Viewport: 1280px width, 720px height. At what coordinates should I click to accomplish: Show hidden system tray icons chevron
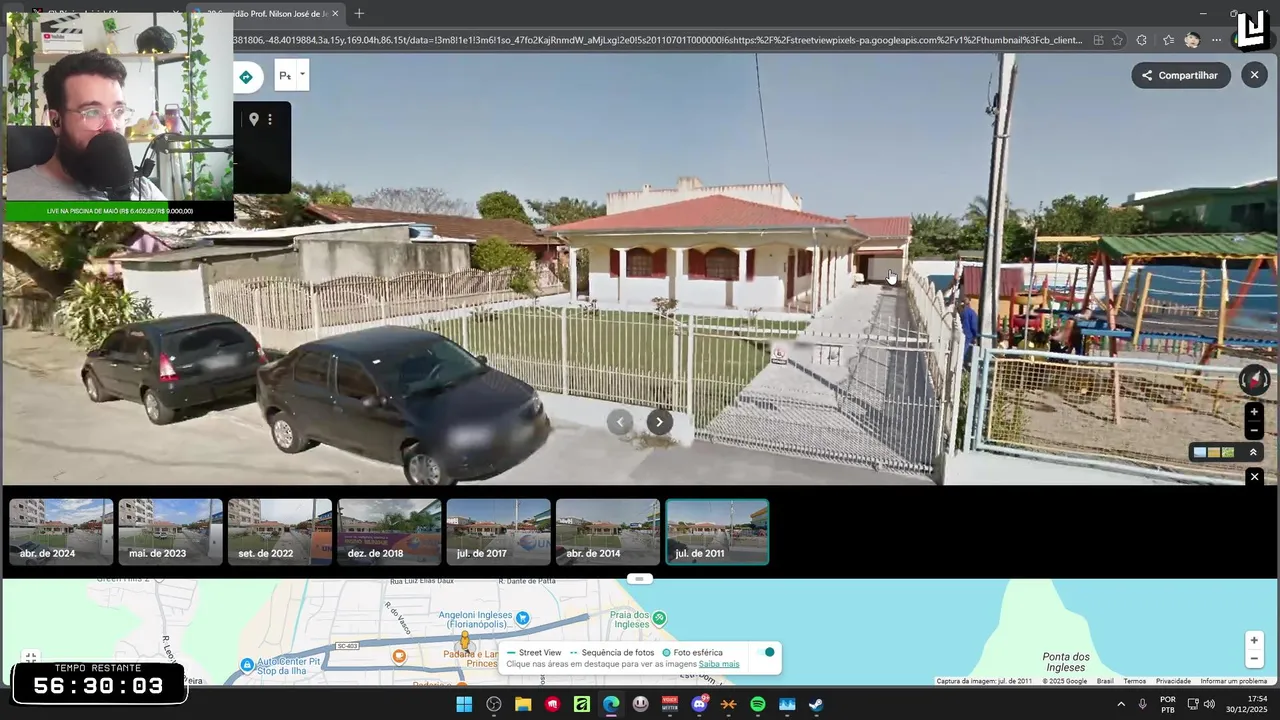1120,704
